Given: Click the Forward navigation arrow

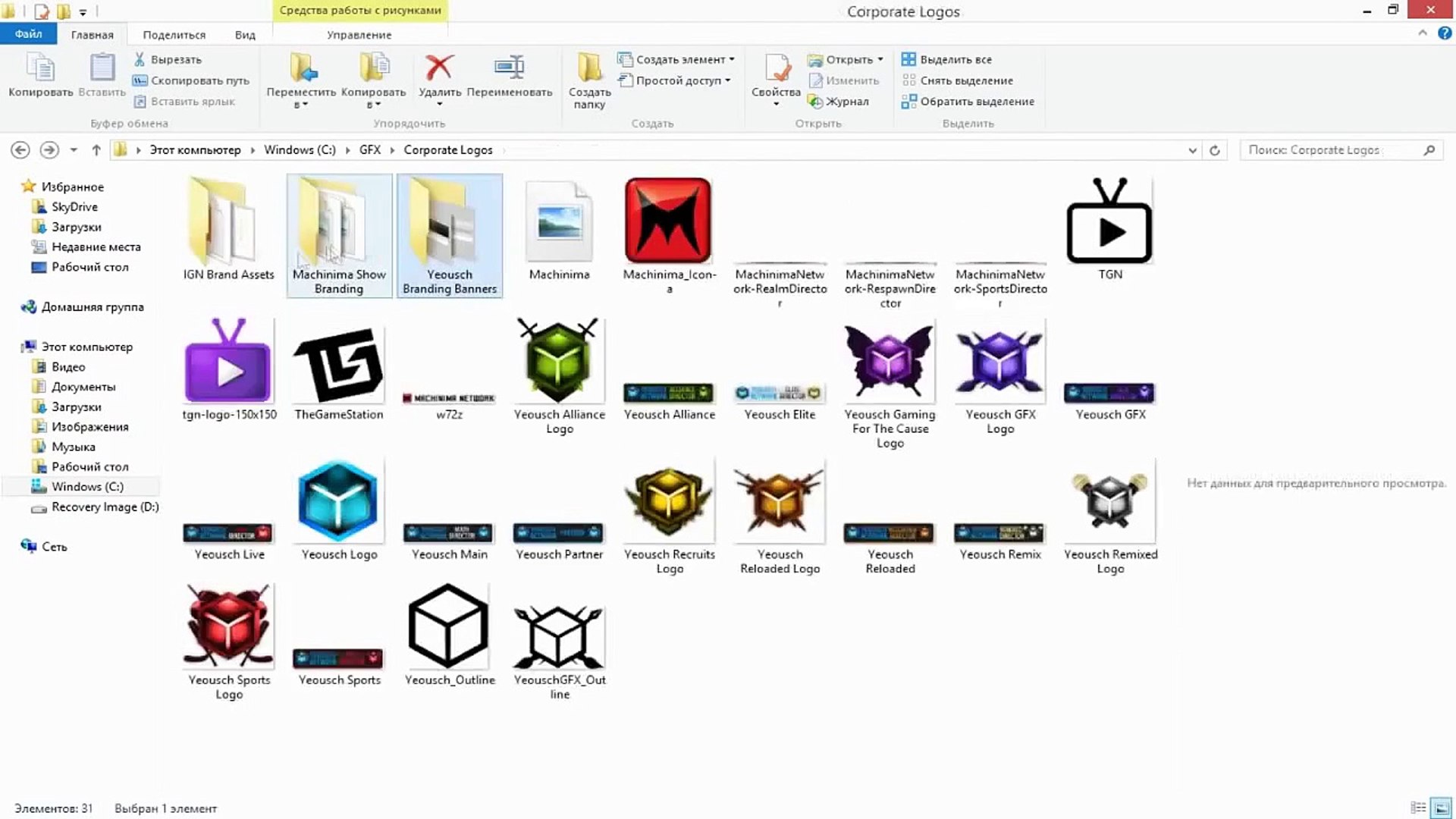Looking at the screenshot, I should coord(49,150).
